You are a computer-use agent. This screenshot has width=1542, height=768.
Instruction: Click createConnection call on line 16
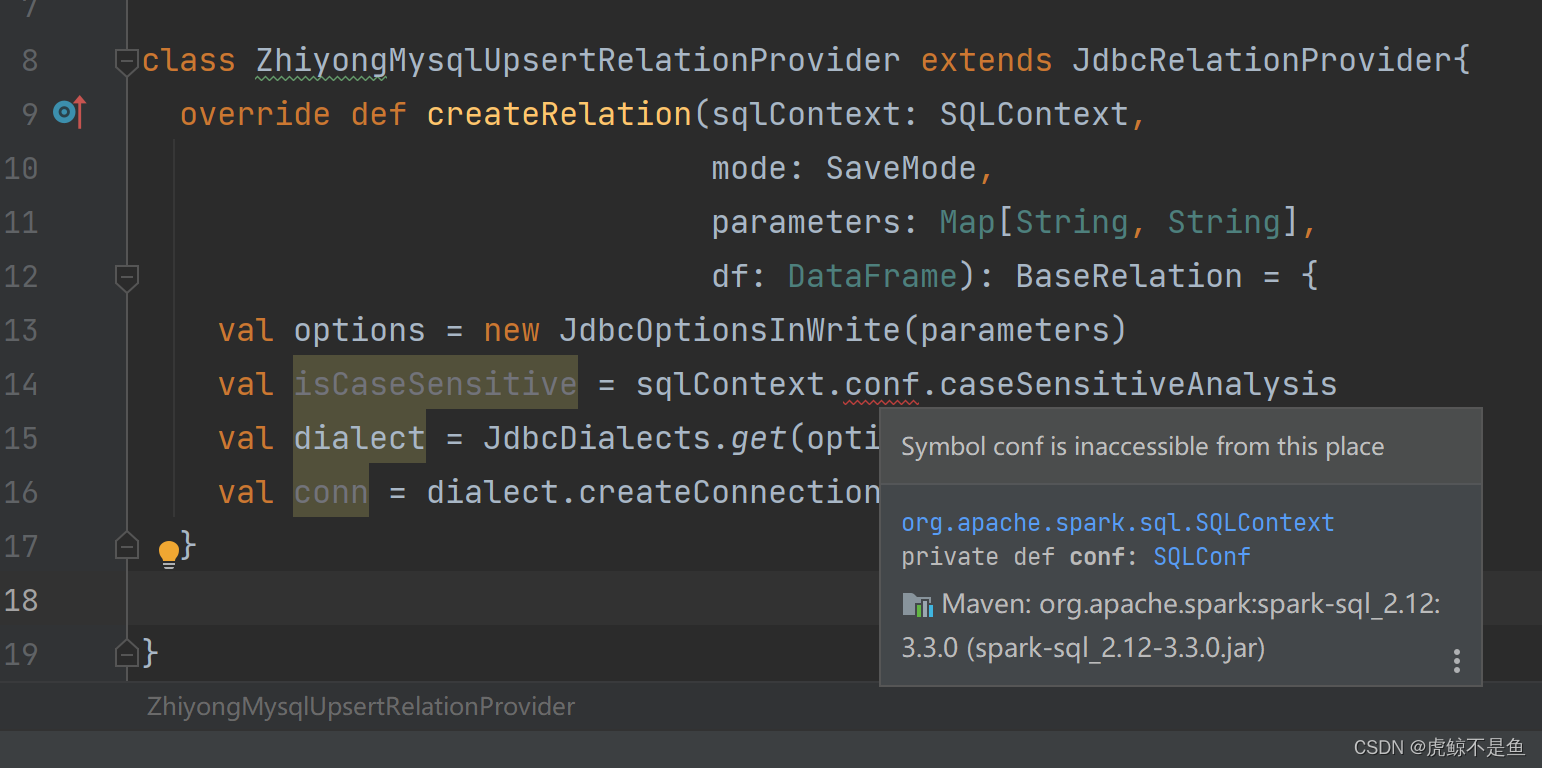pos(729,492)
